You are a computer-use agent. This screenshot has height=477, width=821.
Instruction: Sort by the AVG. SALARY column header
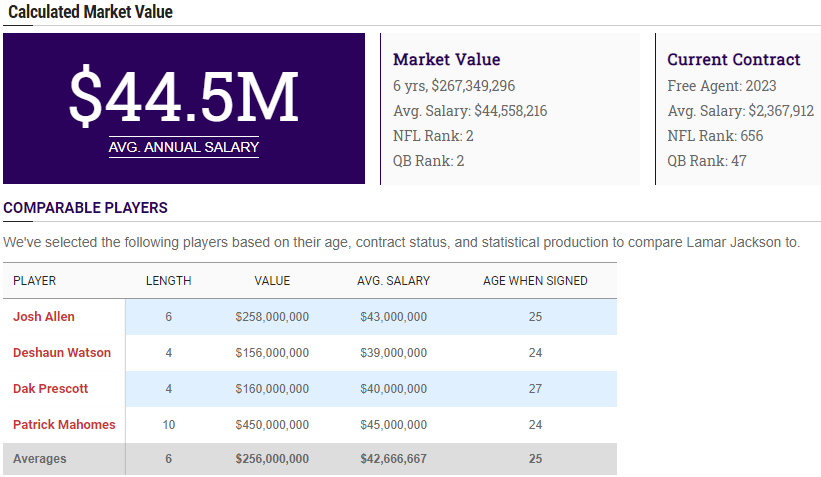393,281
